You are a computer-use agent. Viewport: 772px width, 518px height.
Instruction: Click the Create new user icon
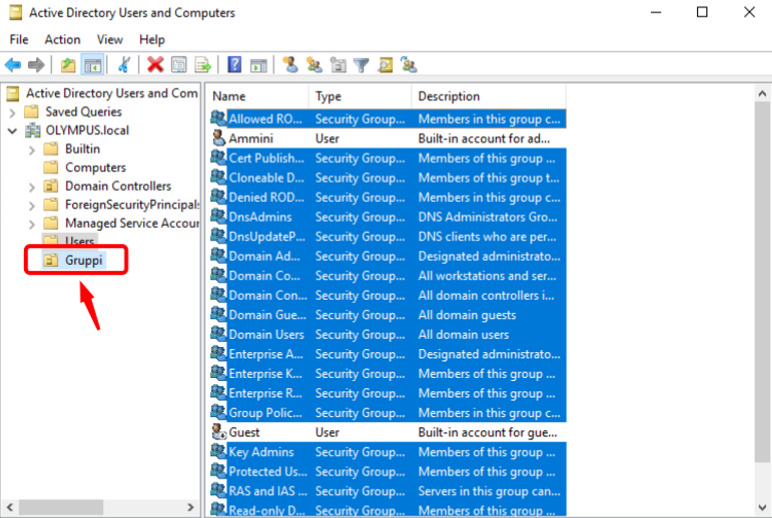290,65
